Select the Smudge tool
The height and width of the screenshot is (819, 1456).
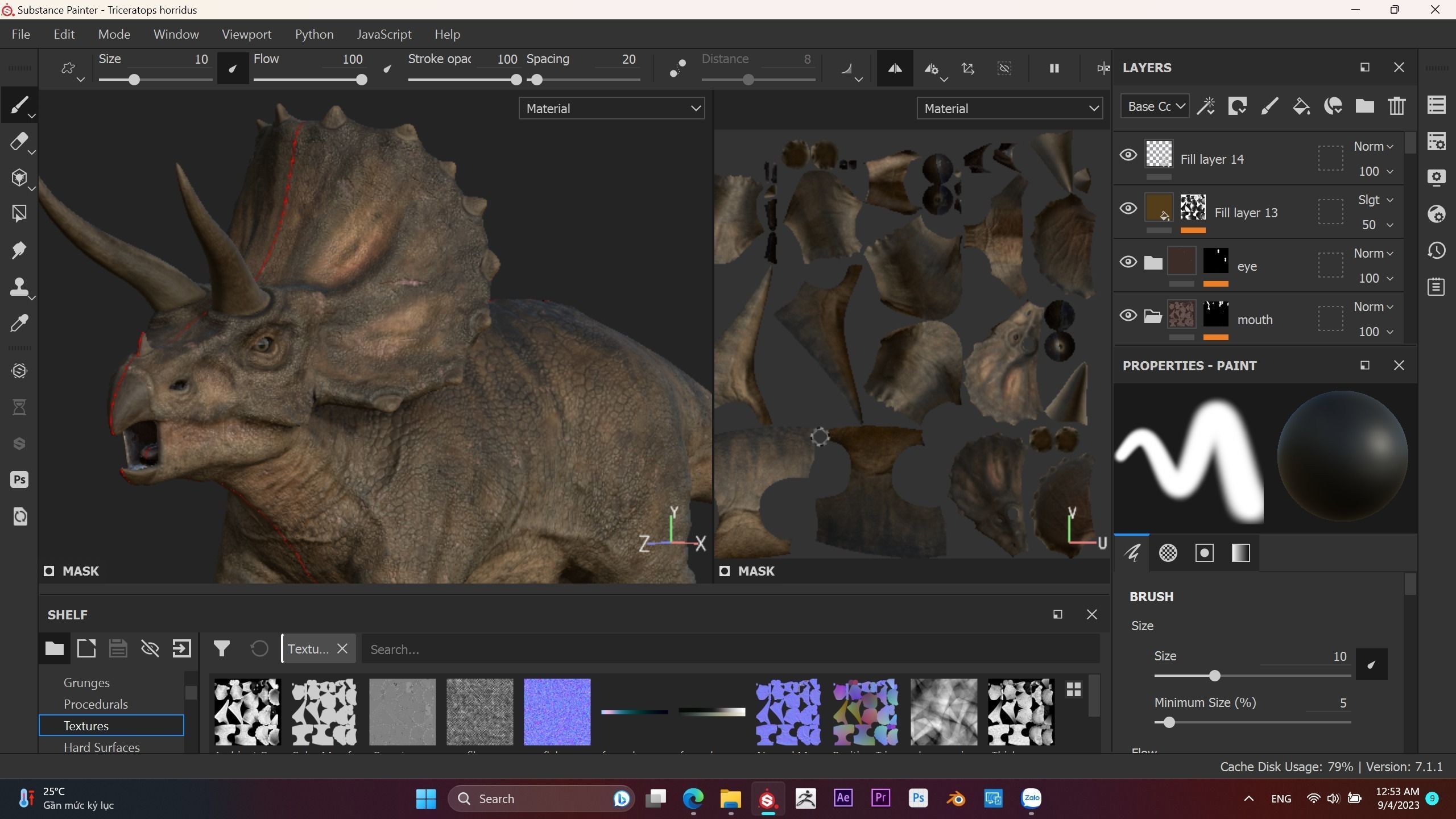[18, 250]
